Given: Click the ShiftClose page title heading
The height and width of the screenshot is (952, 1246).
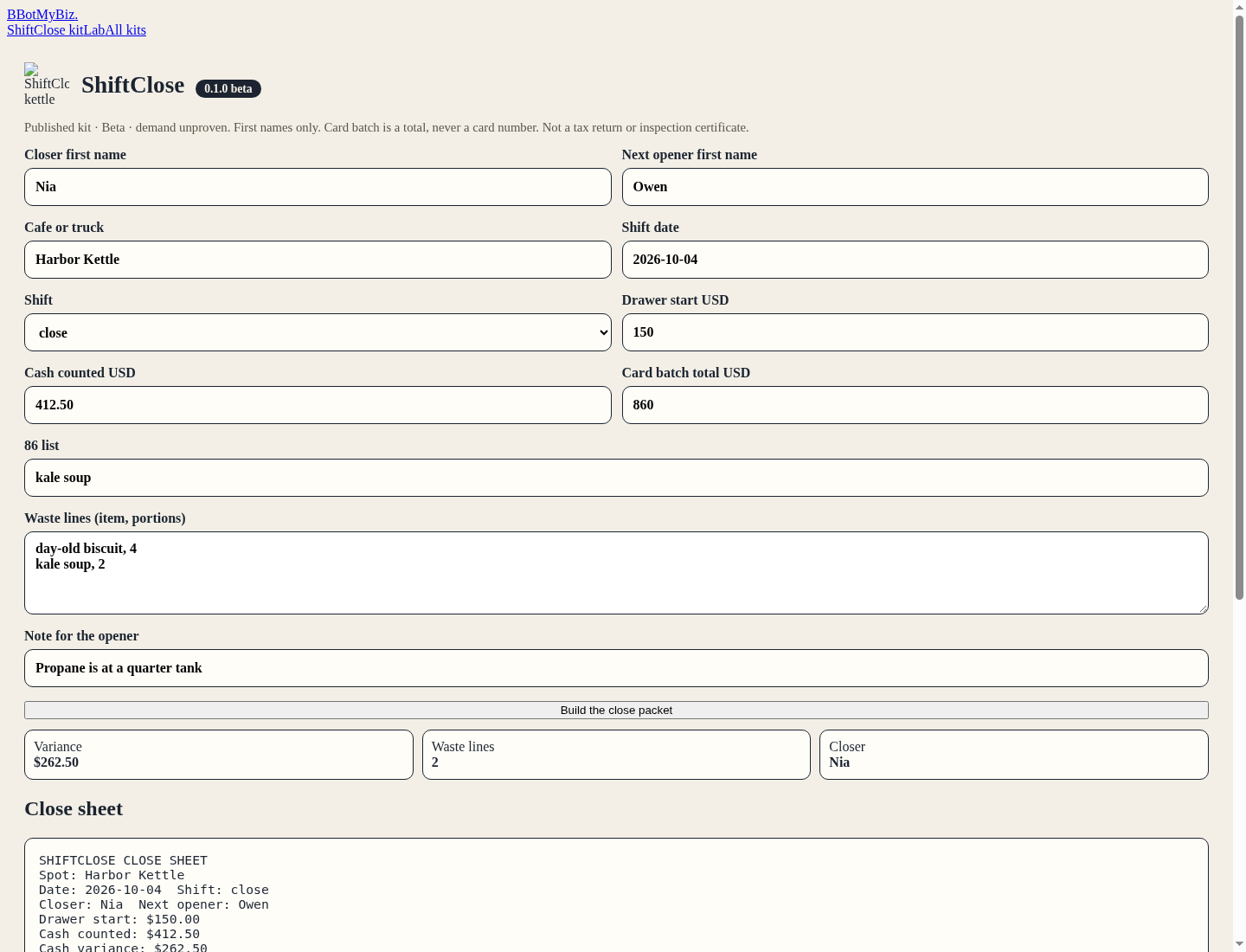Looking at the screenshot, I should (133, 85).
